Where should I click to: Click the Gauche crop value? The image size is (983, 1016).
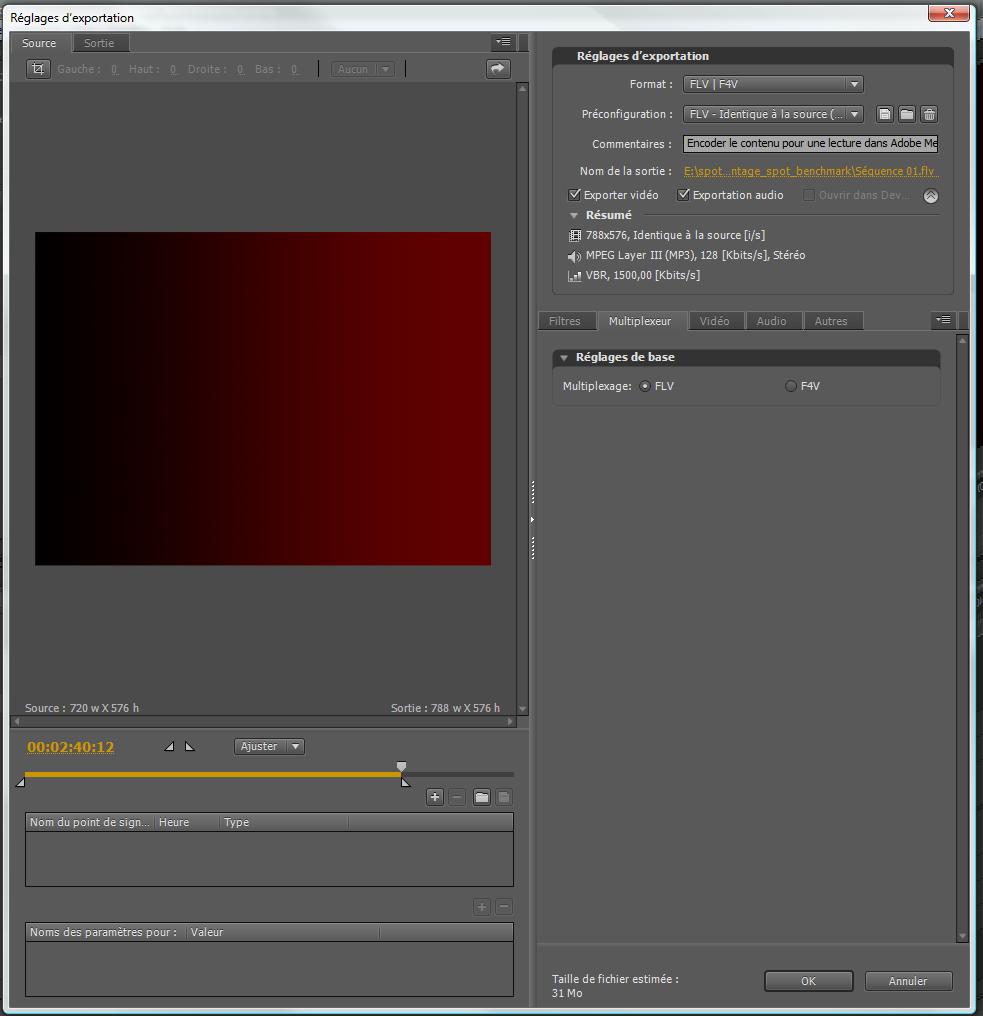[114, 69]
